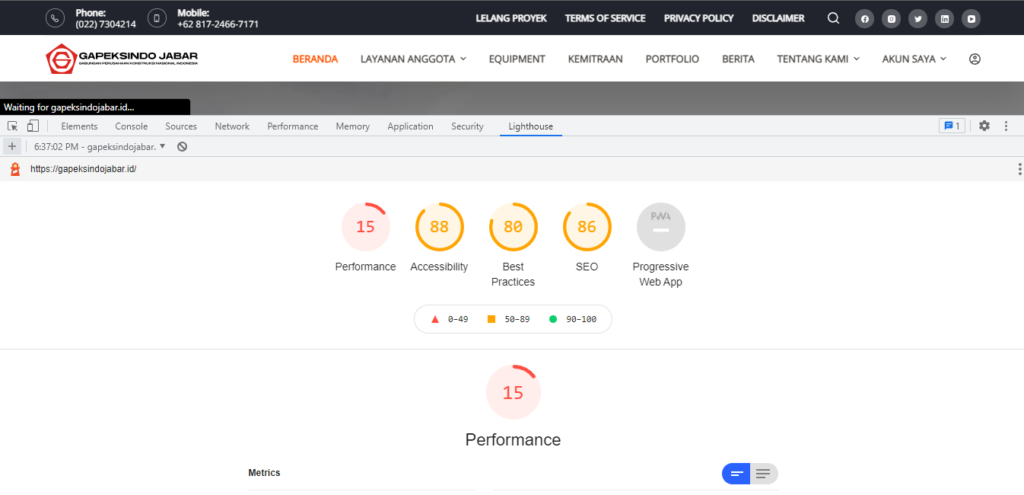
Task: Open the Instagram social icon
Action: tap(891, 19)
